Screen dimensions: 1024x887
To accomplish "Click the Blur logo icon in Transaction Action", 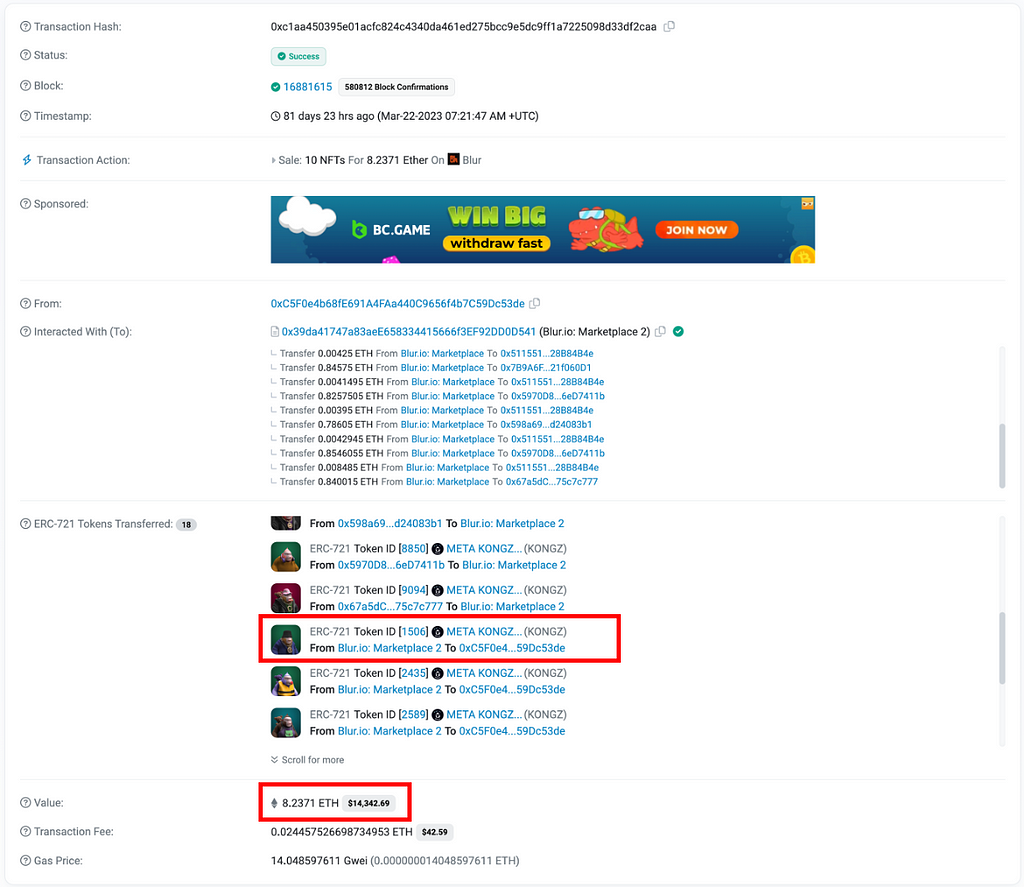I will click(453, 159).
